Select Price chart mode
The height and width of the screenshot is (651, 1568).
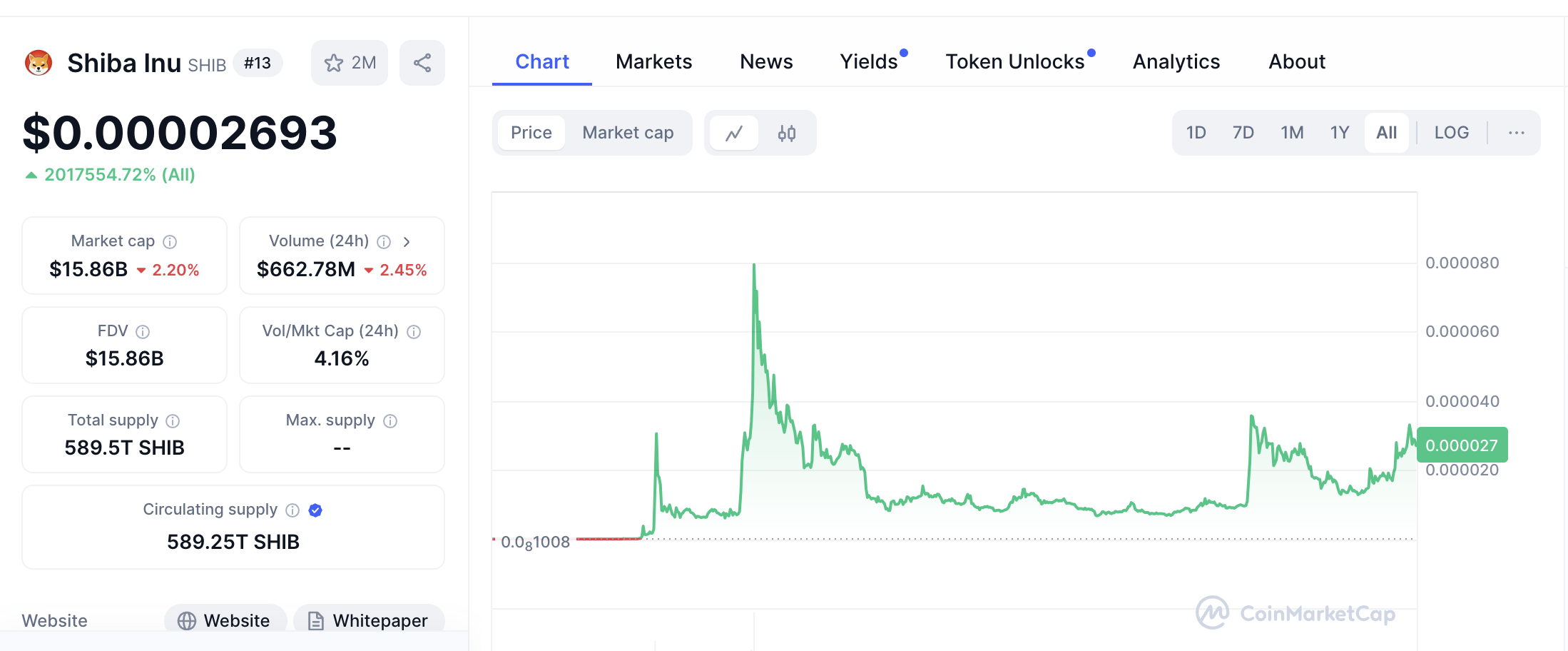click(x=531, y=133)
